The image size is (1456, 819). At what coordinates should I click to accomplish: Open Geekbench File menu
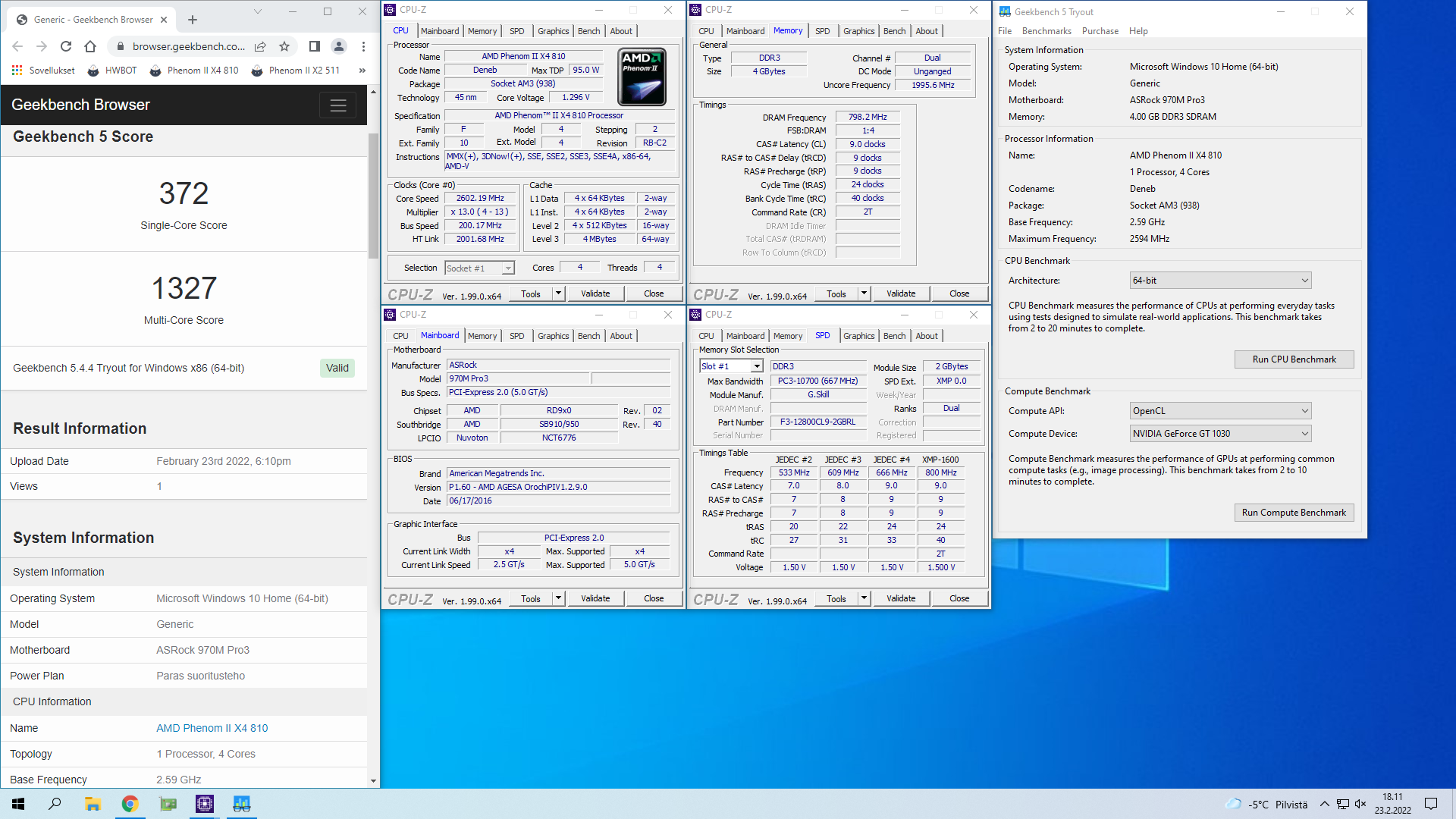click(x=1005, y=31)
